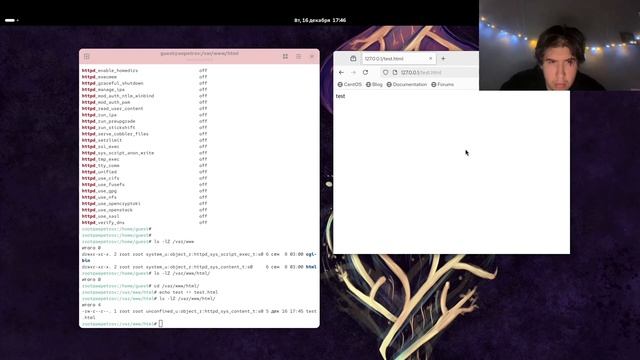Open the CentOS bookmark
640x360 pixels.
(349, 84)
